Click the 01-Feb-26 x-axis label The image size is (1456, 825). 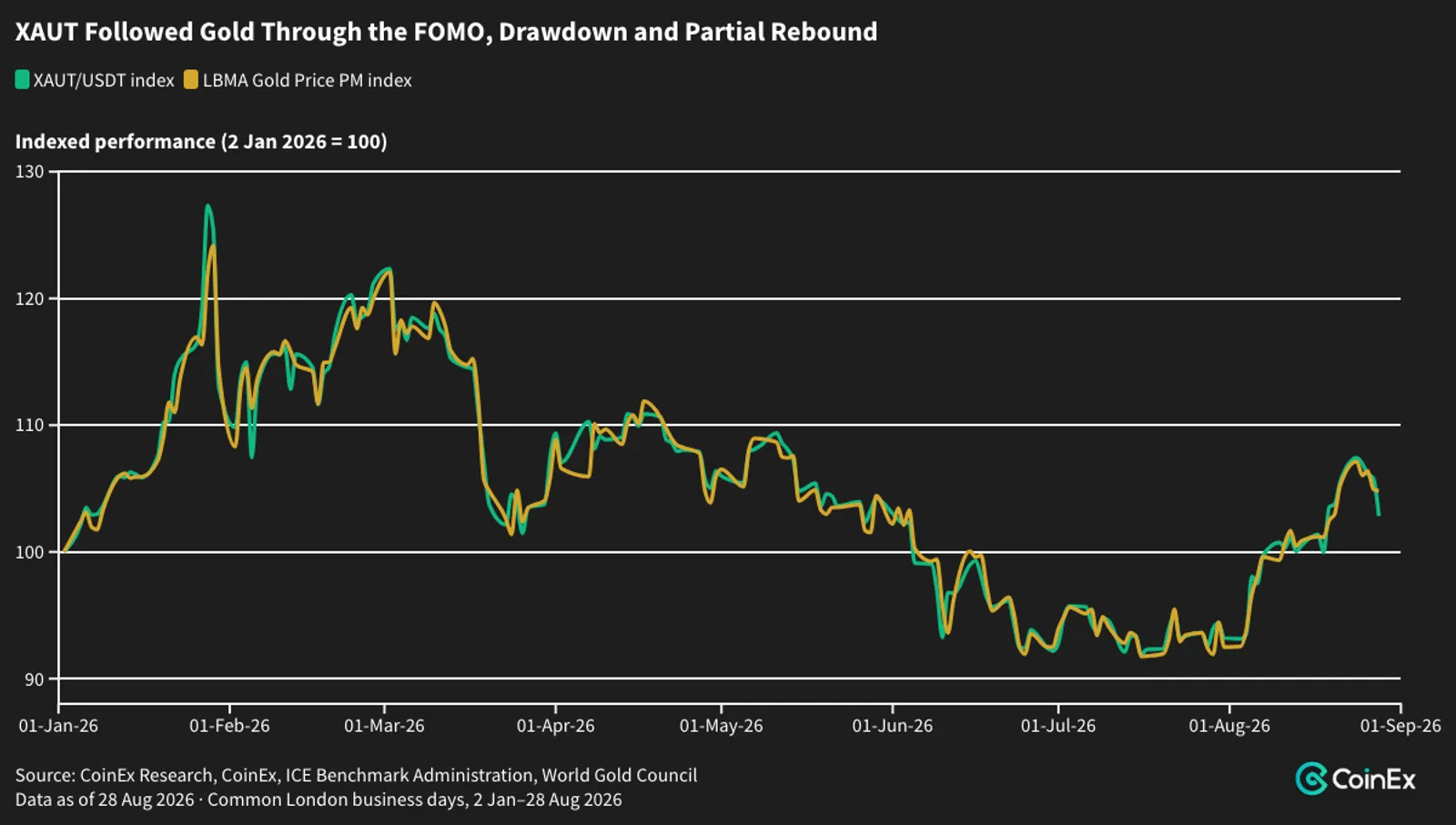[229, 726]
